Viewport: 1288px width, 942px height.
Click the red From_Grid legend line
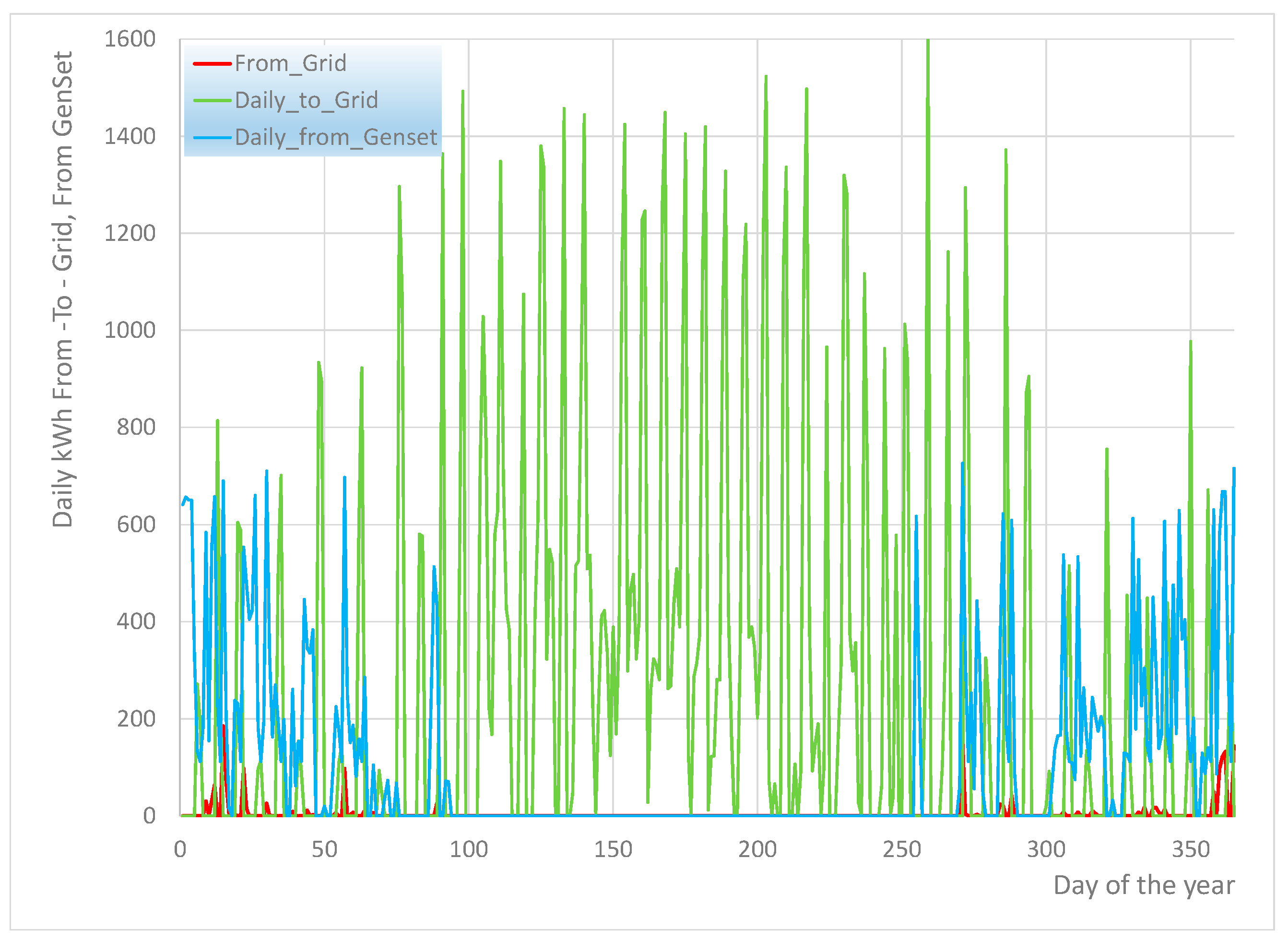point(212,63)
